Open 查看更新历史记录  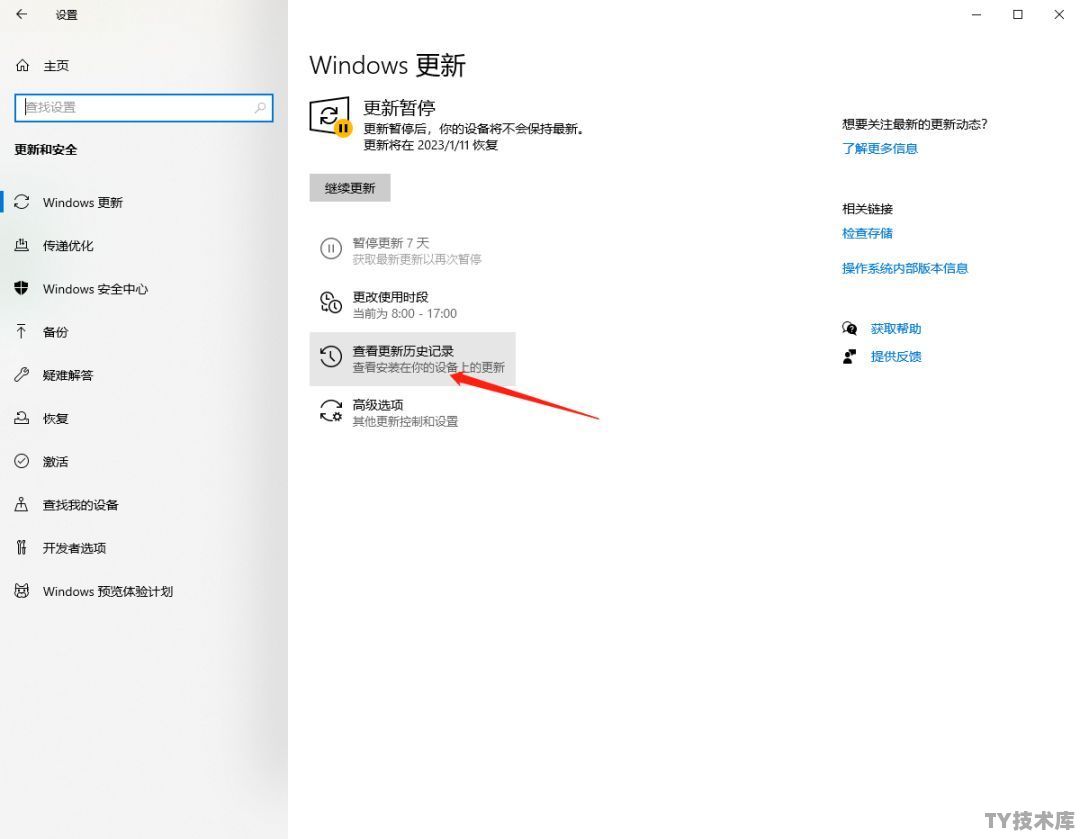coord(412,359)
